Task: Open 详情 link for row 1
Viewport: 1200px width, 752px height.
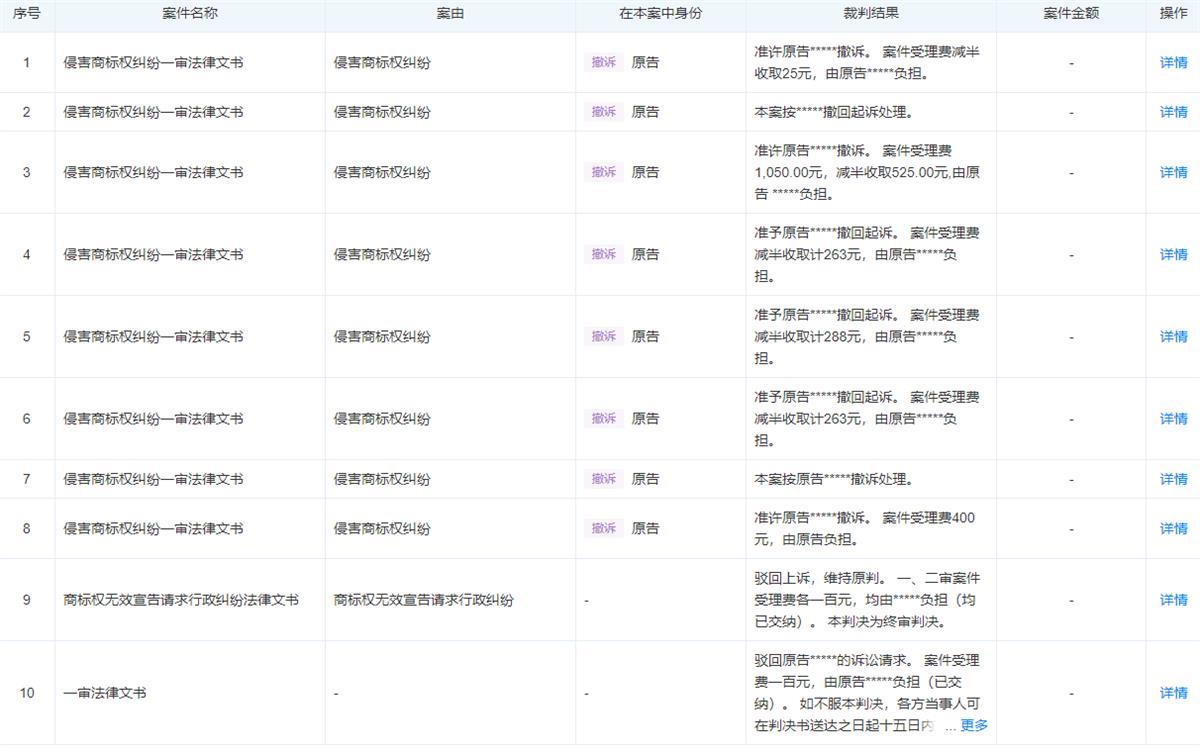Action: pos(1173,62)
